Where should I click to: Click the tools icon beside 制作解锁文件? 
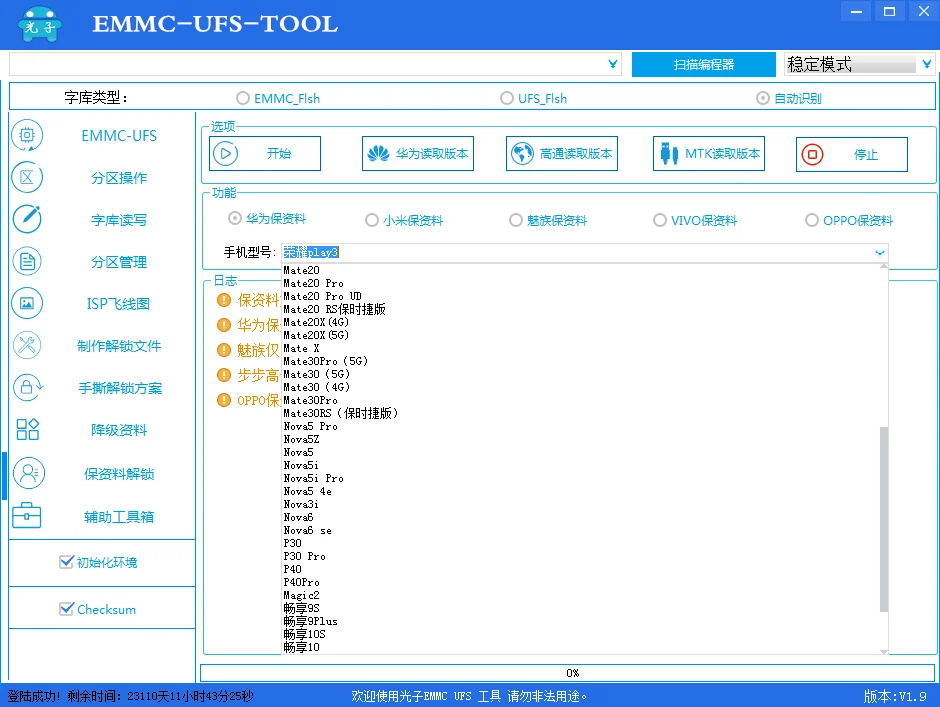(27, 345)
